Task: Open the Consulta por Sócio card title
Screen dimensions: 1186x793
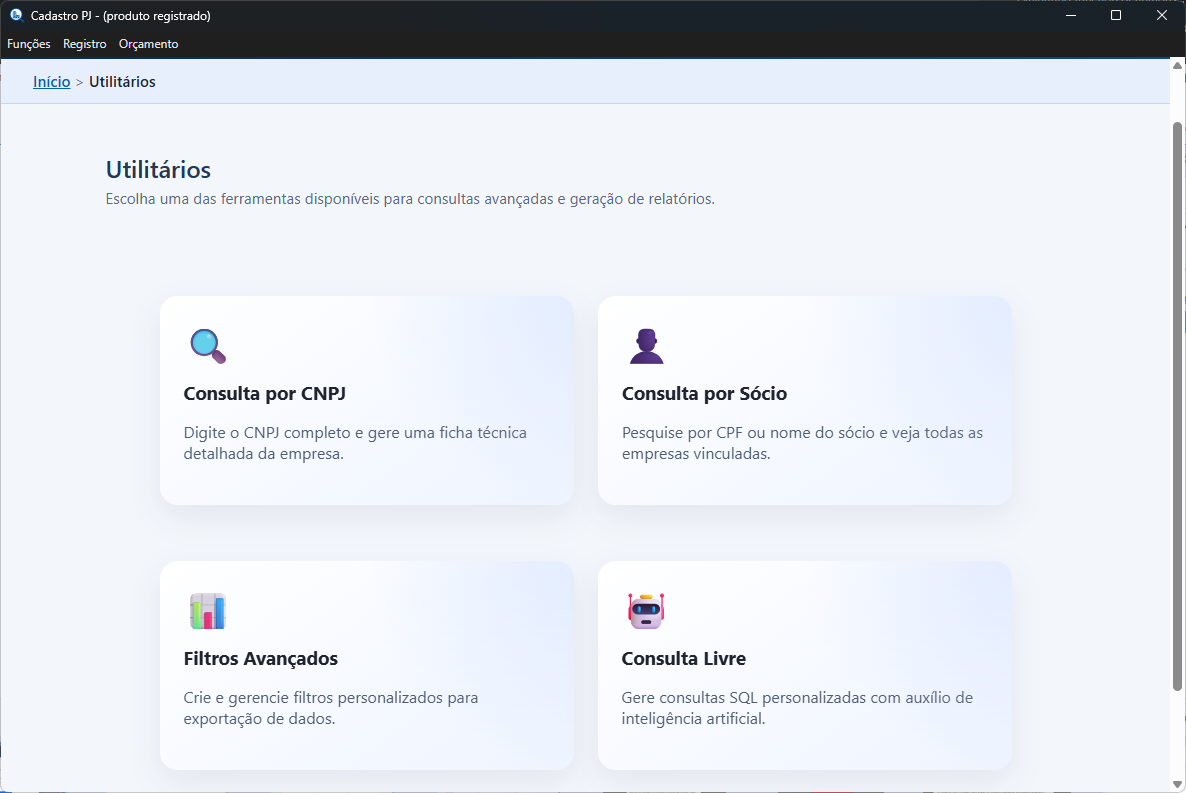Action: point(704,394)
